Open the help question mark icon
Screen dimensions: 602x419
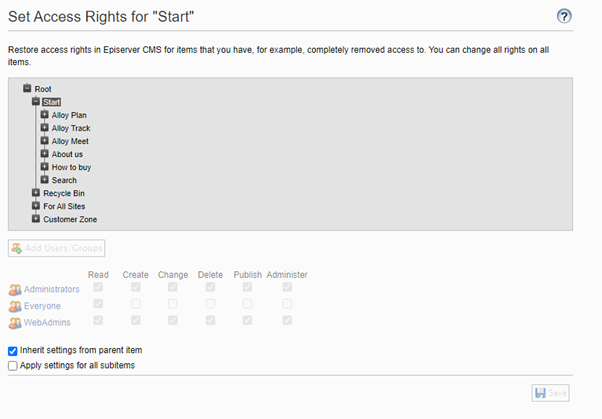564,16
